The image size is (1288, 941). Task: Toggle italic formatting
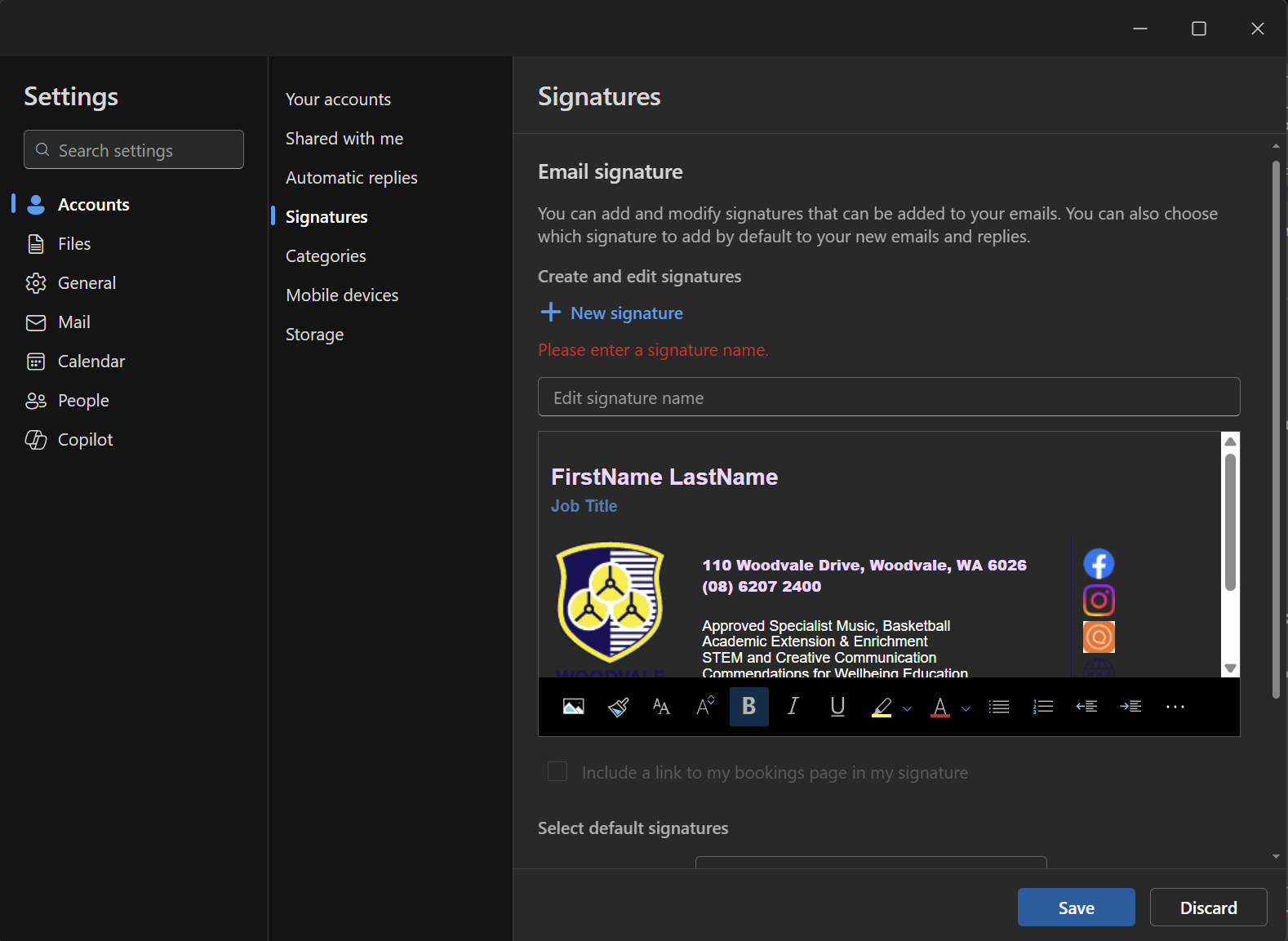[x=793, y=707]
